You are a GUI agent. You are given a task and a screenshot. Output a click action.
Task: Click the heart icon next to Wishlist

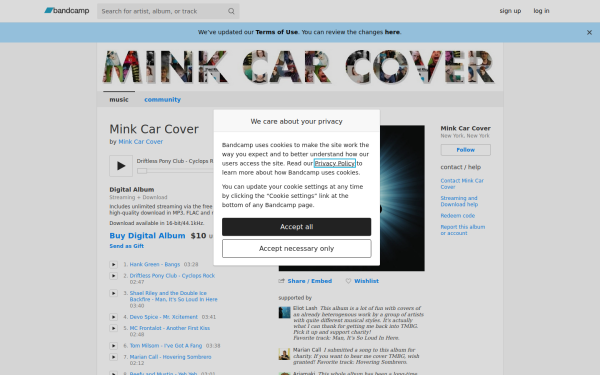click(348, 281)
